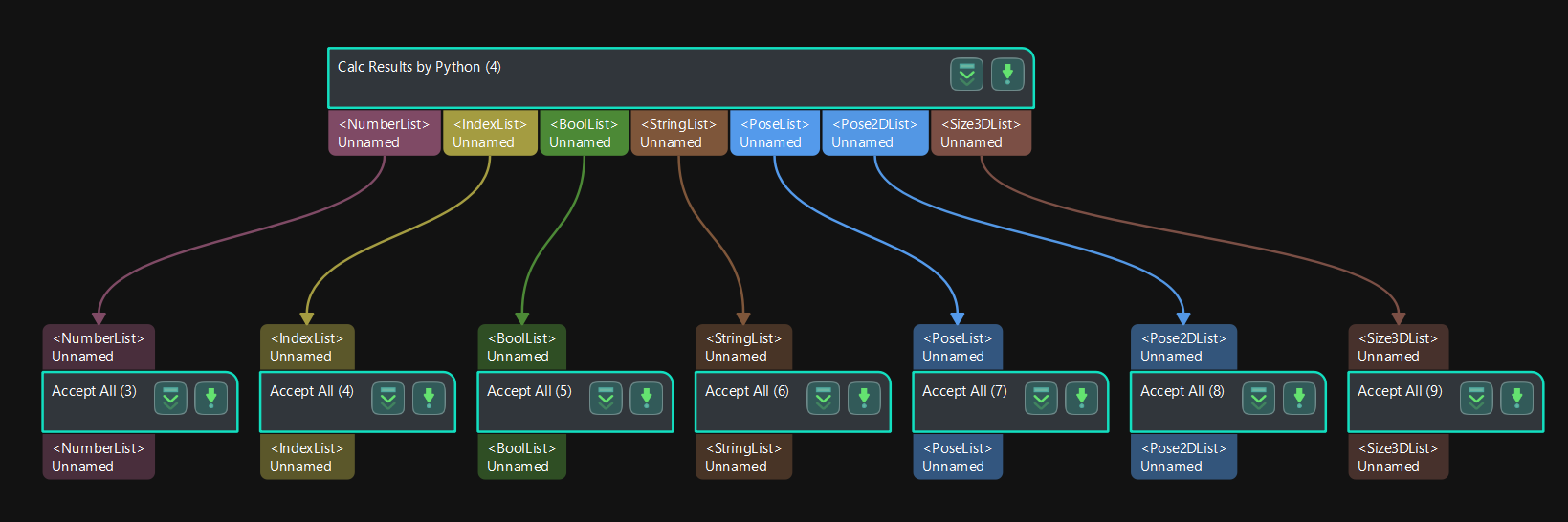Click PoseList input port above Accept All (7)

(x=957, y=347)
